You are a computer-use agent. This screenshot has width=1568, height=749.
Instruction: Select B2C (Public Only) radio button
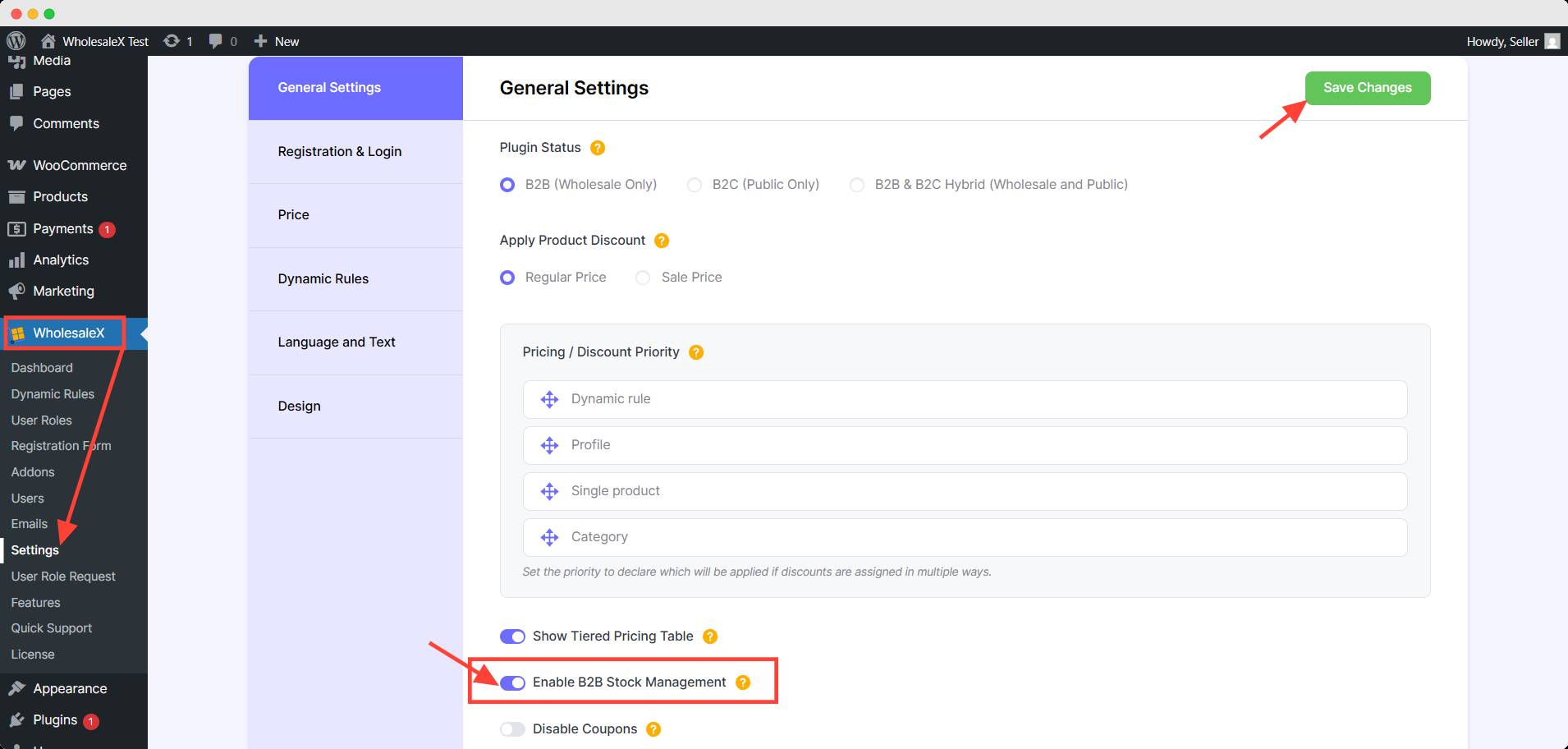click(x=695, y=185)
